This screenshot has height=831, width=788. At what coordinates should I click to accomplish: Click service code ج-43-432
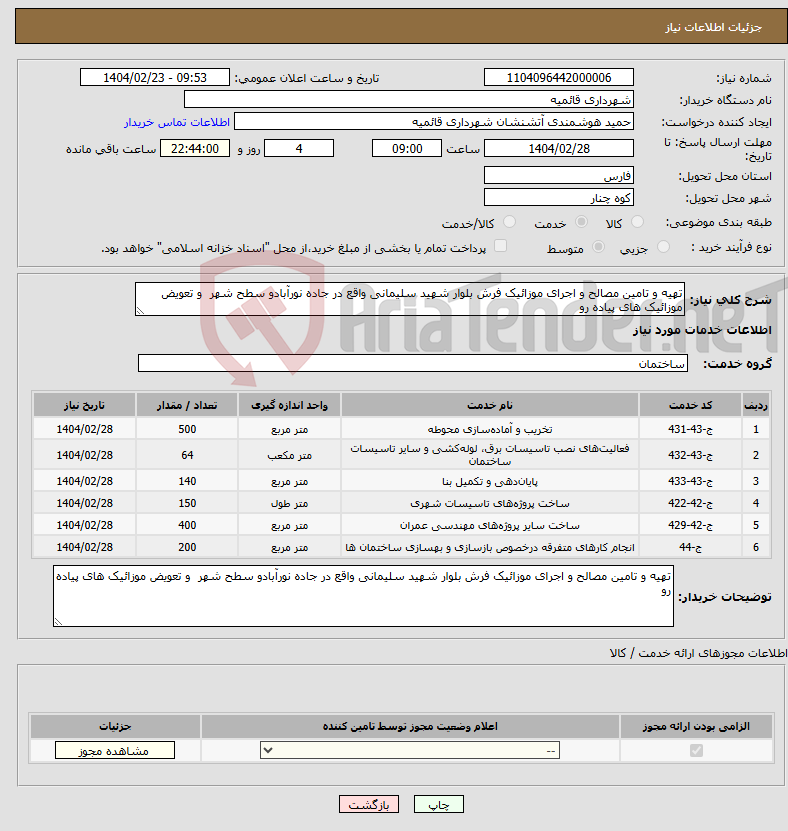[690, 455]
